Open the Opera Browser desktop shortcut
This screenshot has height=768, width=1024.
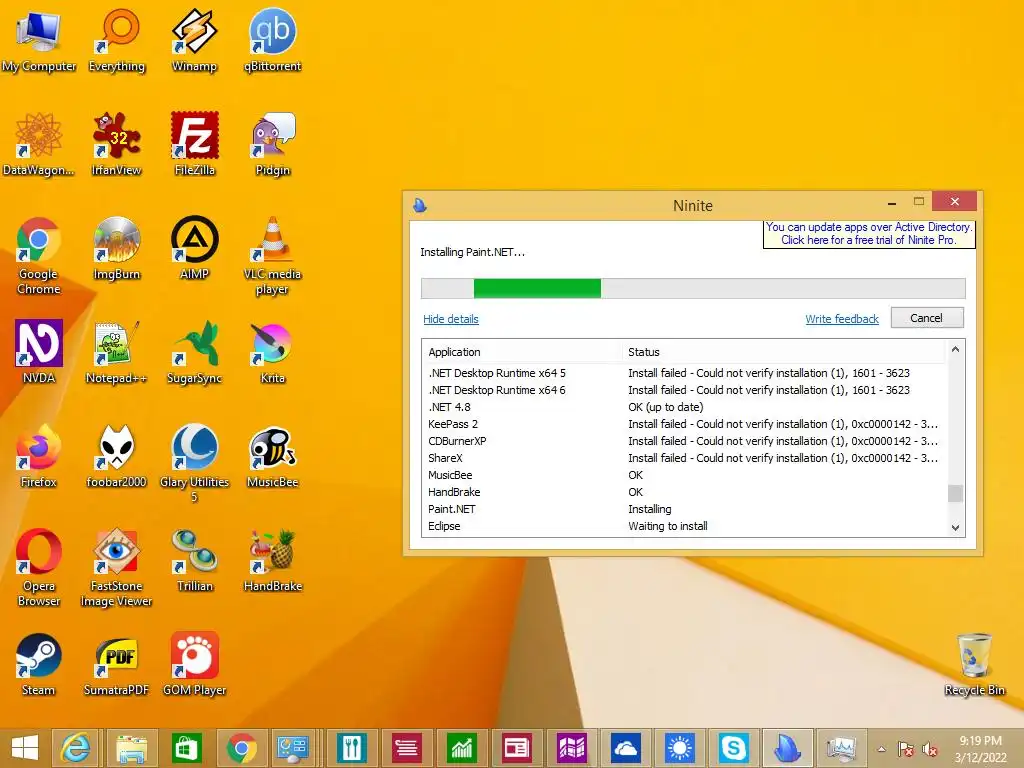coord(39,567)
